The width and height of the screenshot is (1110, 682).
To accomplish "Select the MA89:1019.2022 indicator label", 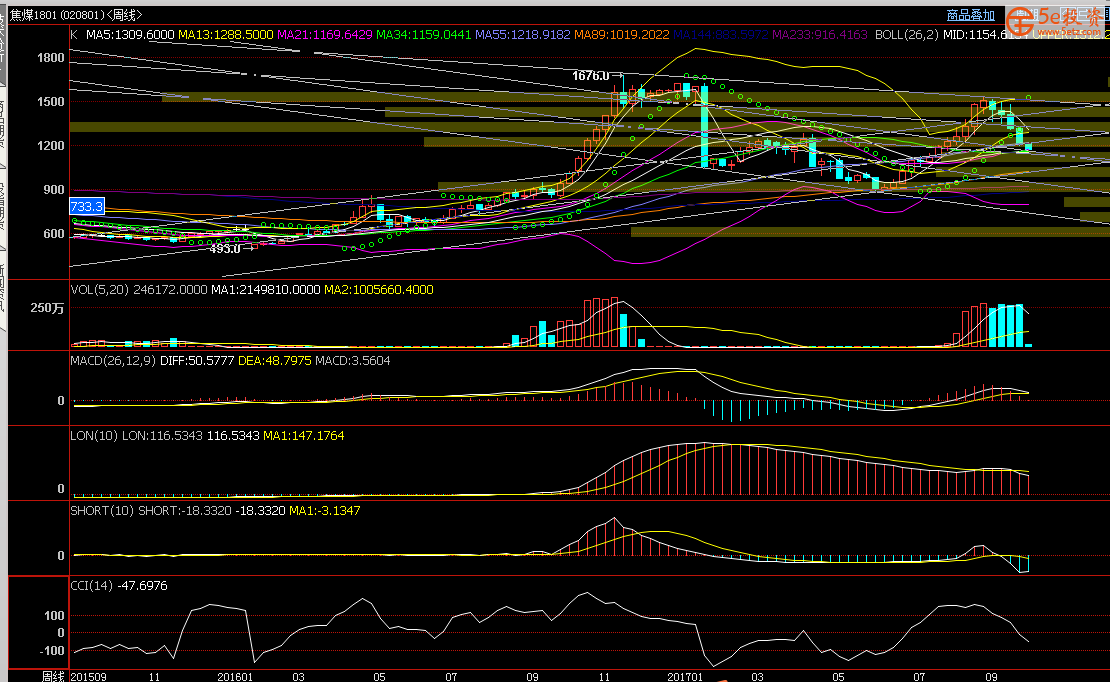I will 622,34.
